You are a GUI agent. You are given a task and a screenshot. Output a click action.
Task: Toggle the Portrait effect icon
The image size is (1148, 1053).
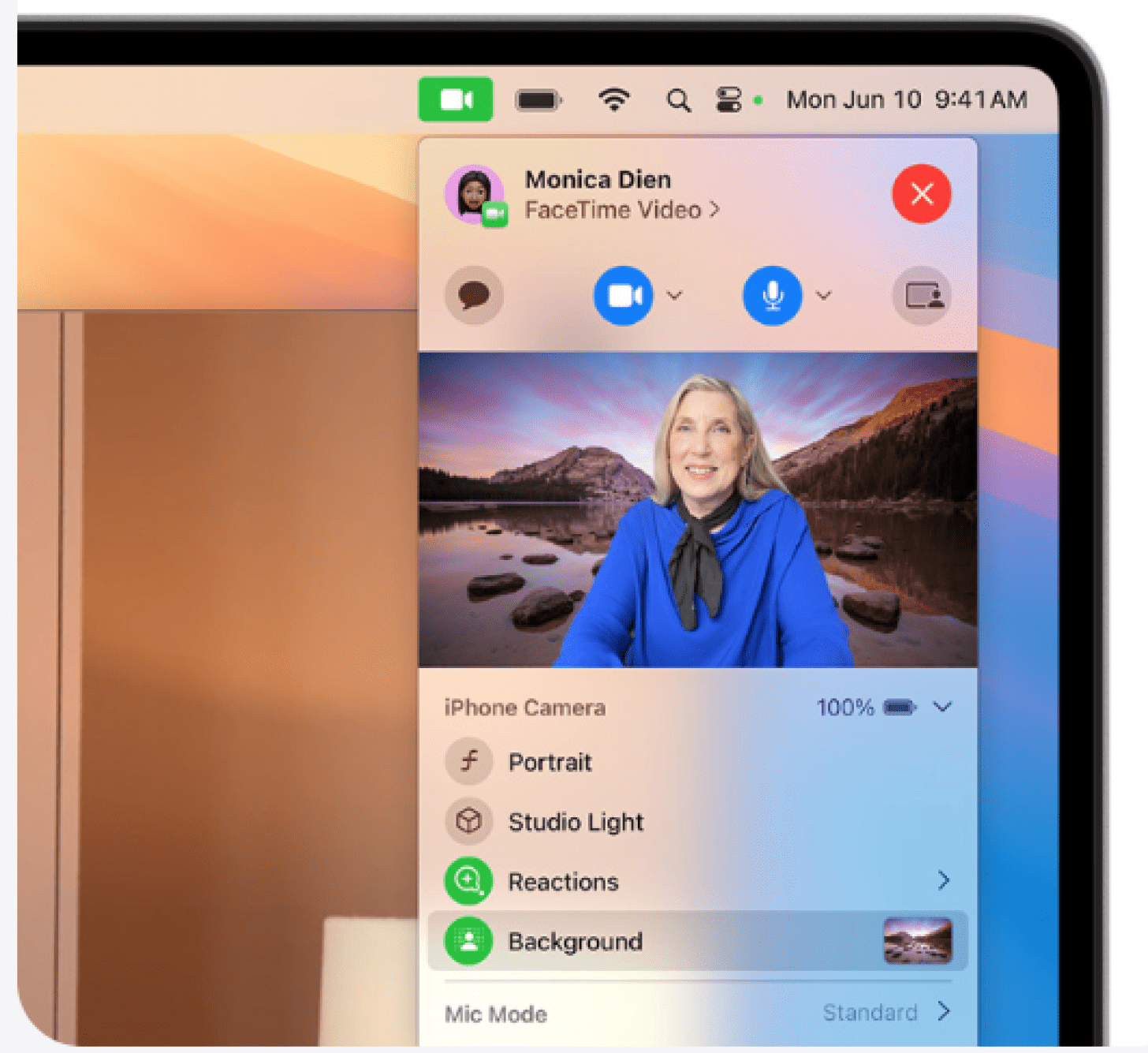tap(469, 762)
